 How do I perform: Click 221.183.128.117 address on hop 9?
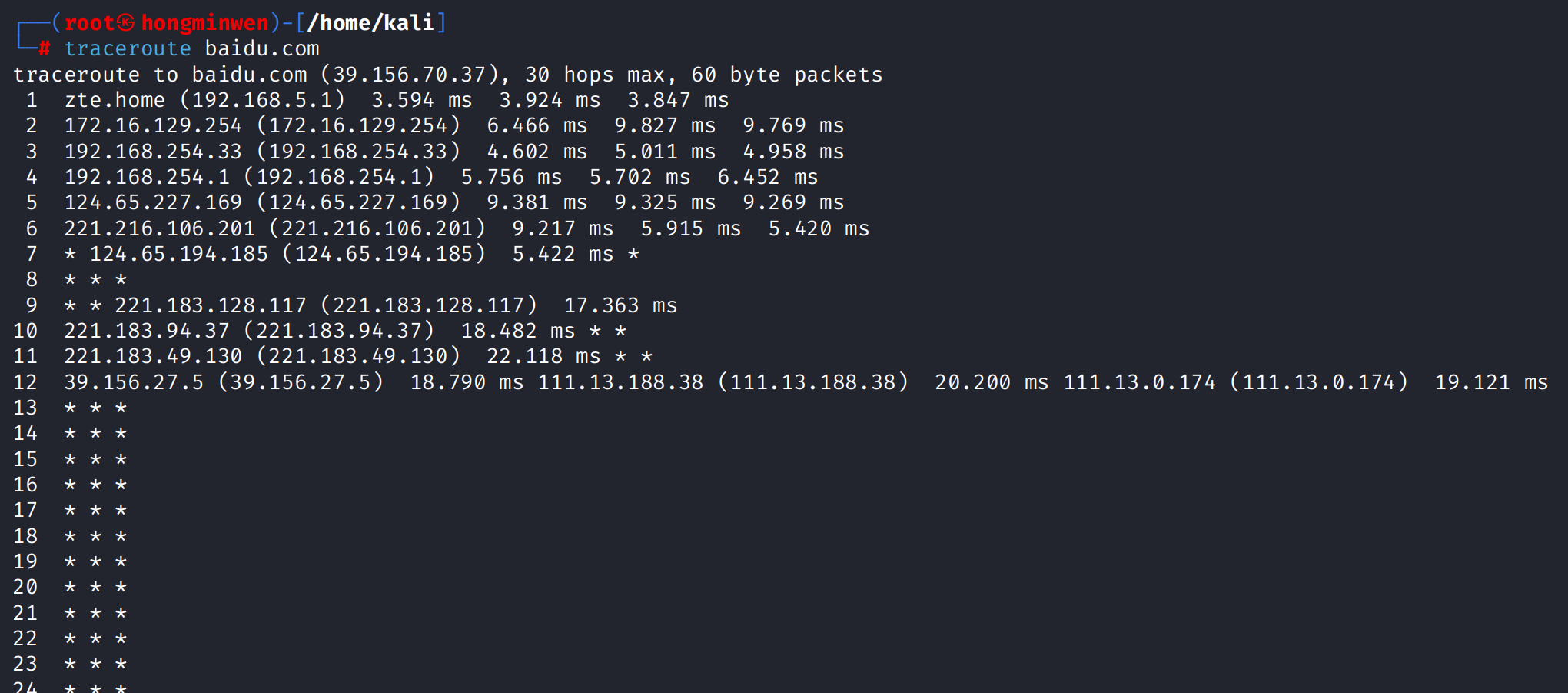tap(211, 305)
